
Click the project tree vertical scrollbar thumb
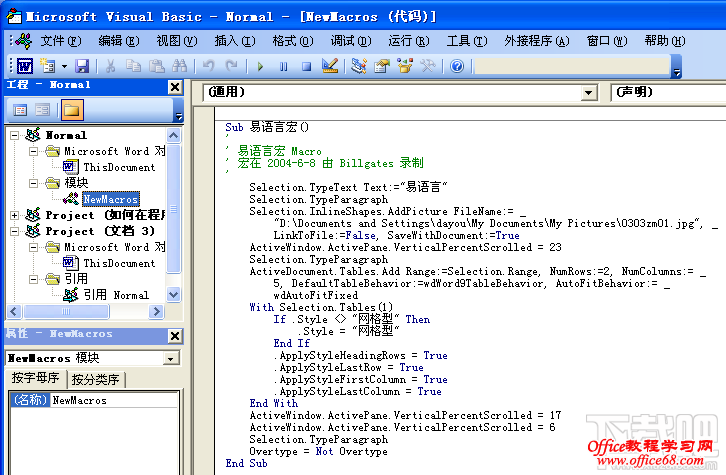(174, 208)
